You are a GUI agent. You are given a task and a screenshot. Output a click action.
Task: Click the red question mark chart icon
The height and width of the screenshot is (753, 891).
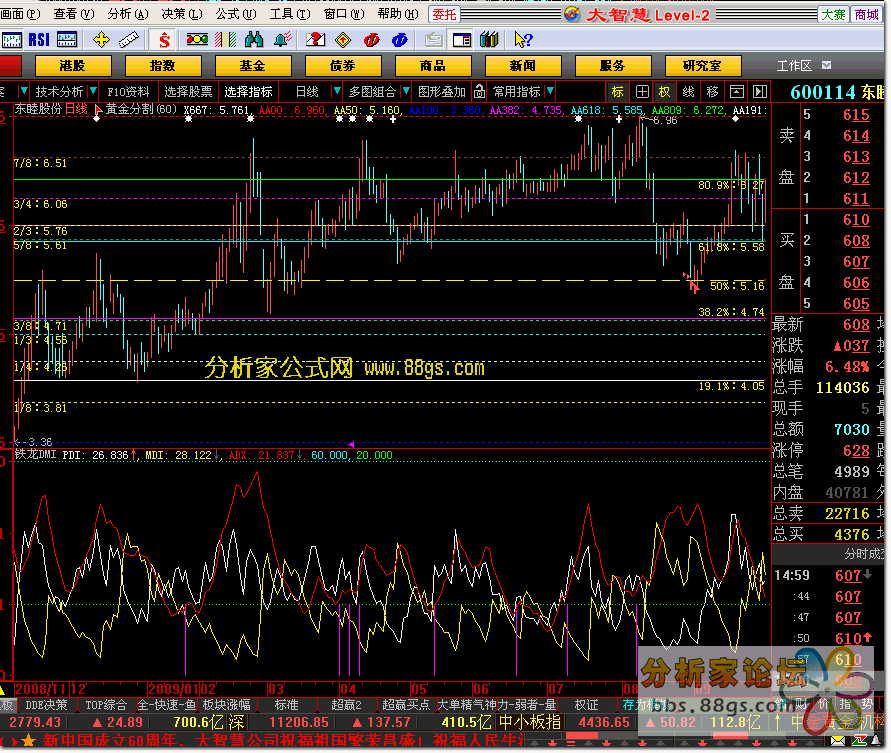pos(315,39)
